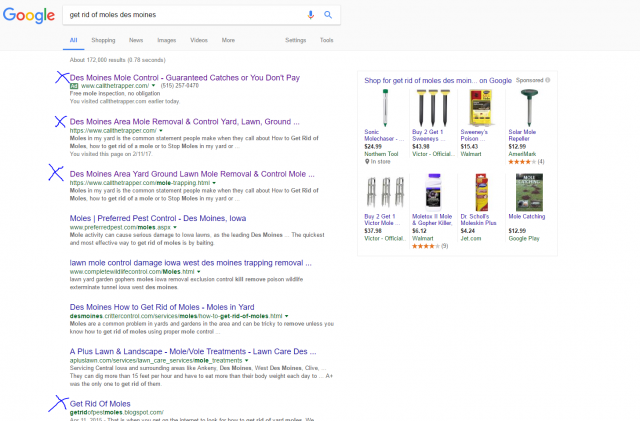Viewport: 640px width, 421px height.
Task: Click 'Shop for get rid of moles' heading link
Action: coord(438,80)
